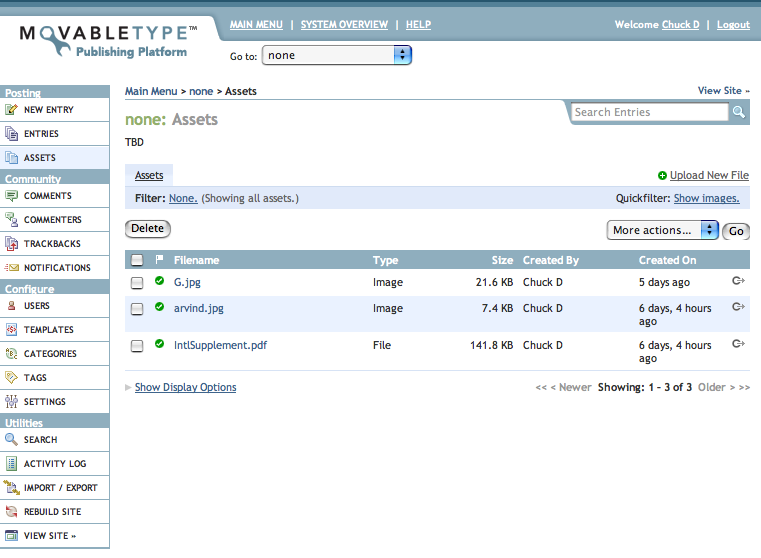The image size is (761, 558).
Task: Open TEMPLATES in the sidebar menu
Action: [55, 329]
